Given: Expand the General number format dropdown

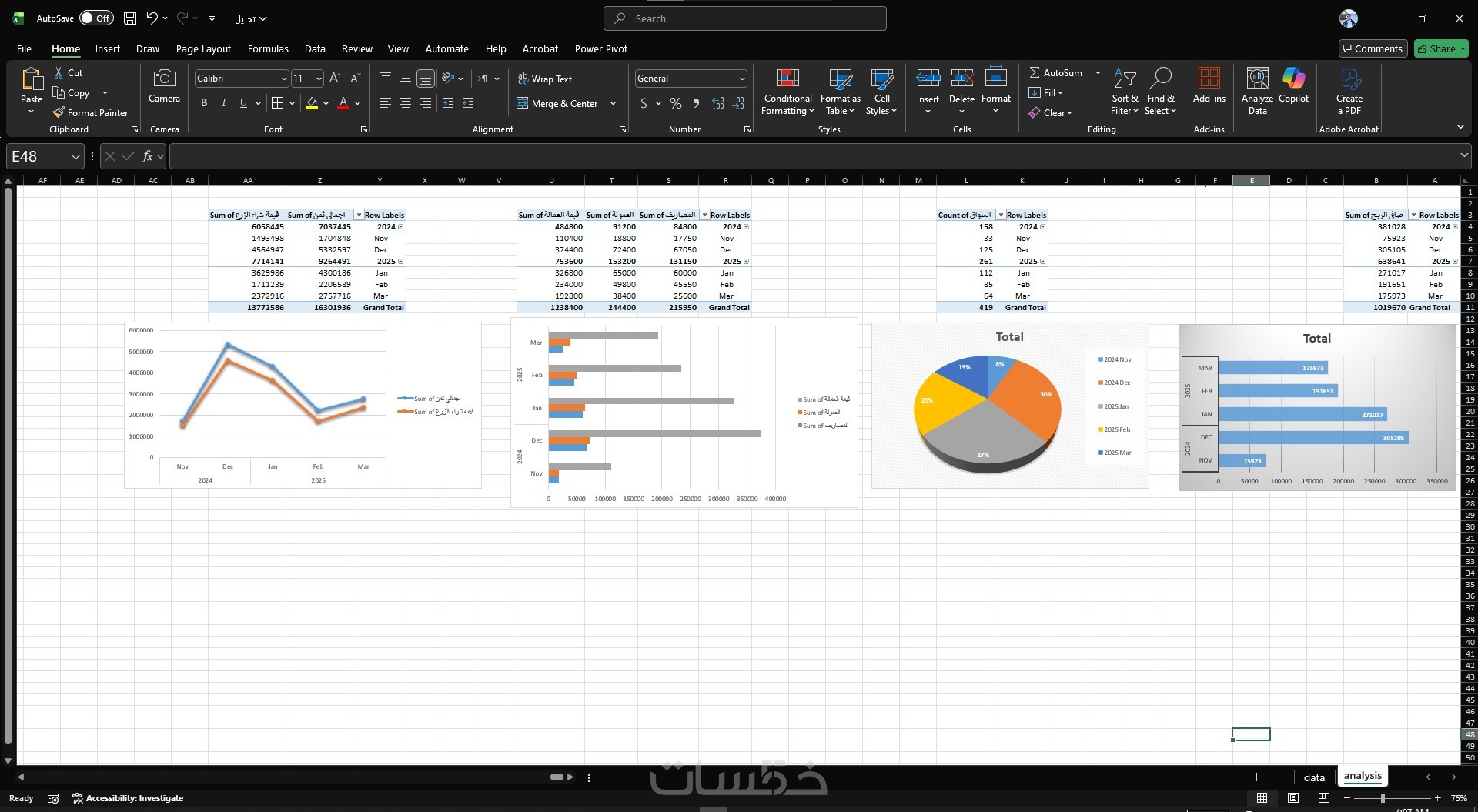Looking at the screenshot, I should click(741, 79).
